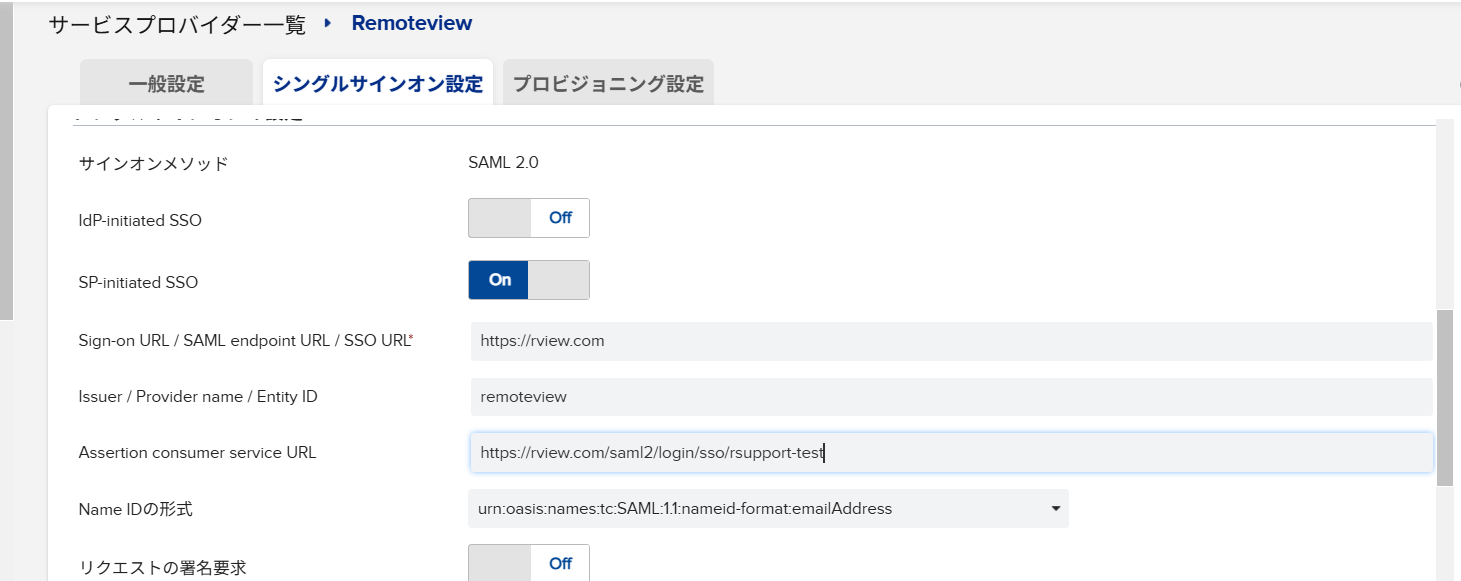The height and width of the screenshot is (581, 1461).
Task: Click the vertical scrollbar thumb
Action: (1445, 398)
